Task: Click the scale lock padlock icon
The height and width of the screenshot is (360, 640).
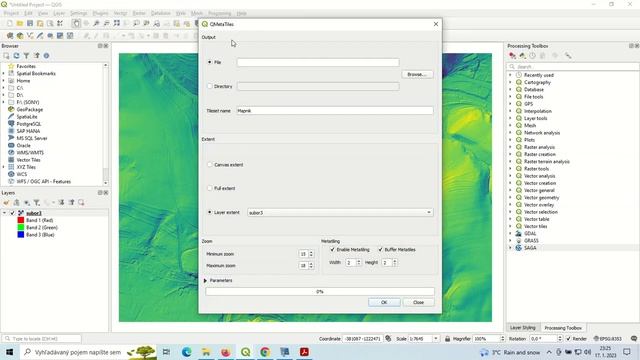Action: (447, 339)
